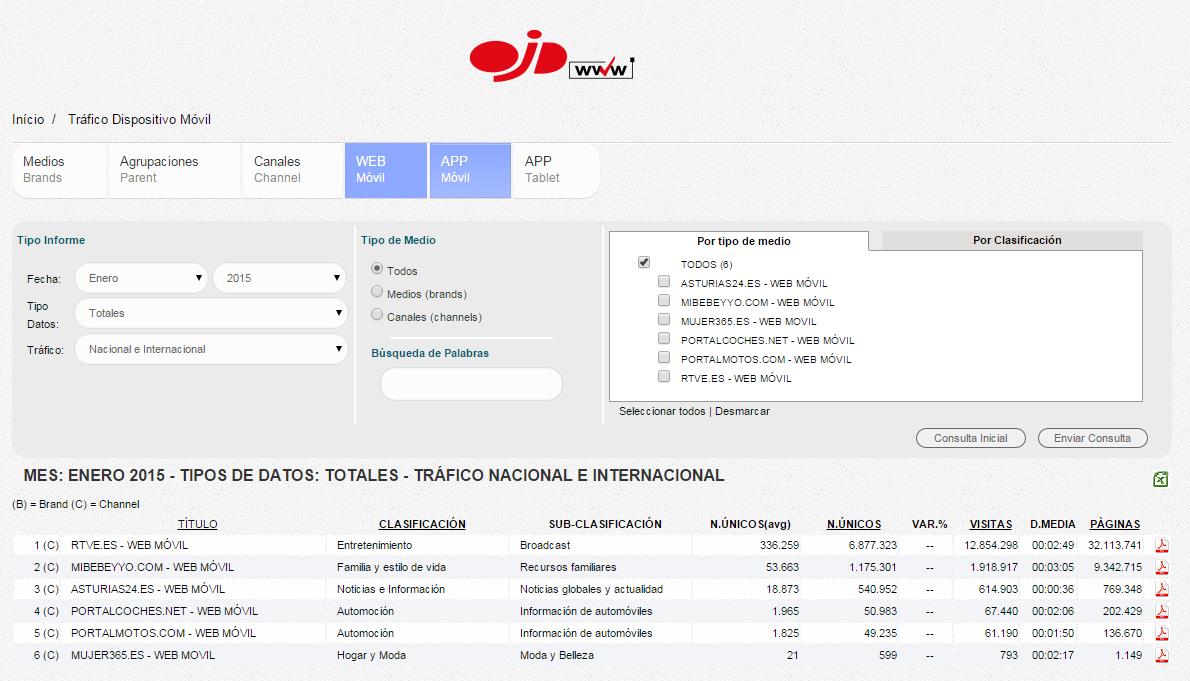The image size is (1190, 681).
Task: Click PORTALMOTOS.COM - WEB MÓVIL table title
Action: (163, 633)
